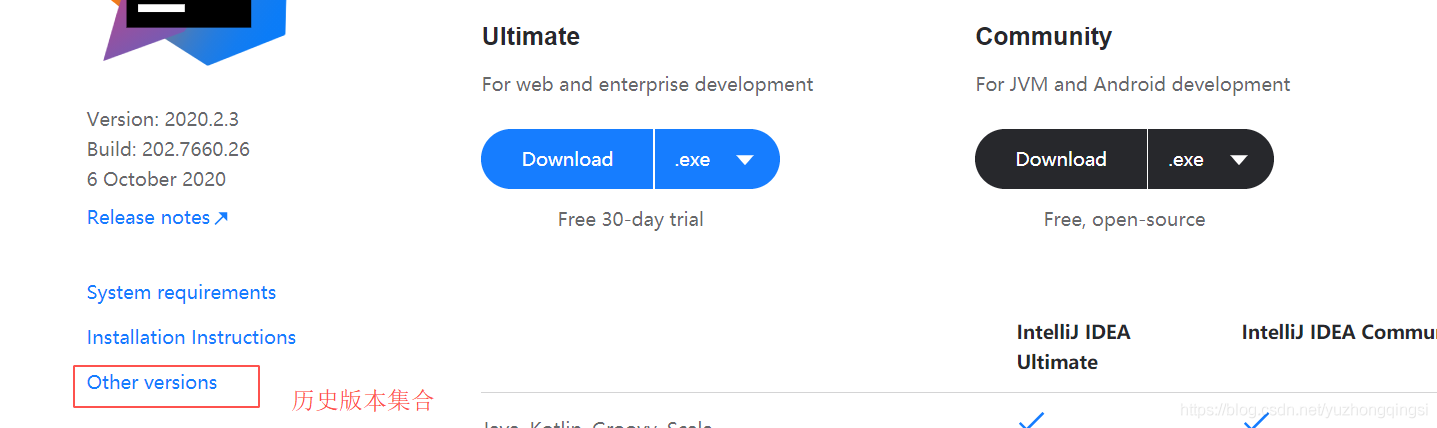Click the red 历史版本集合 annotation
The width and height of the screenshot is (1437, 428).
pos(363,401)
